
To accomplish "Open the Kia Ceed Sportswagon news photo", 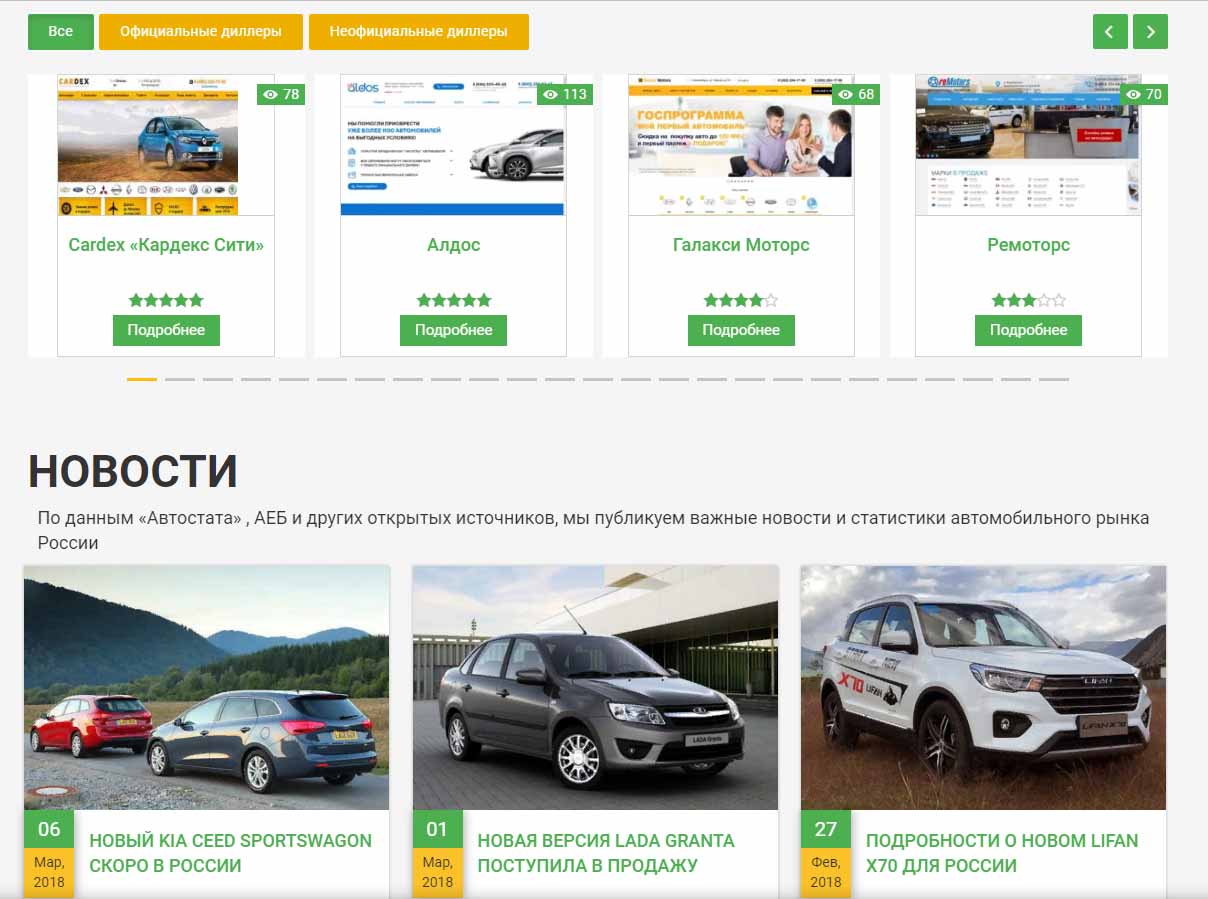I will click(206, 688).
